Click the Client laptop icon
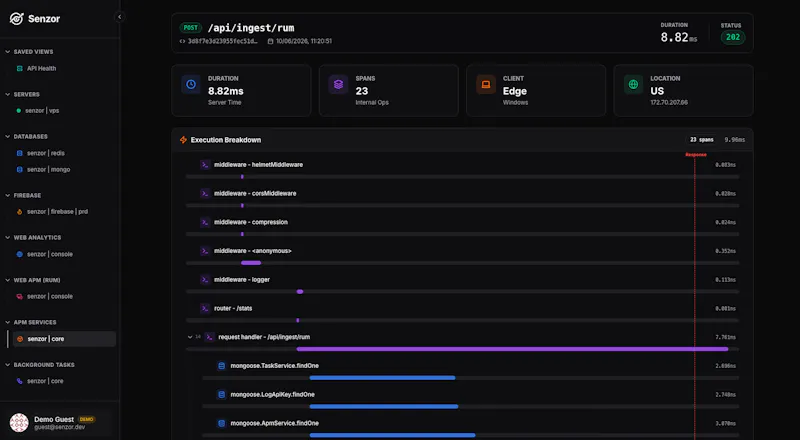Screen dimensions: 800x440 coord(486,84)
